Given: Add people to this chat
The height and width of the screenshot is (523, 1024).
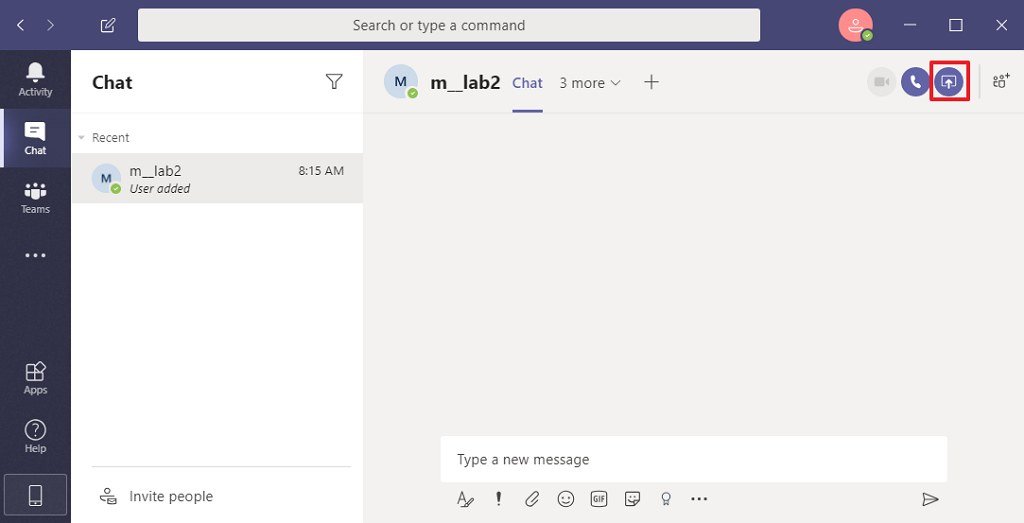Looking at the screenshot, I should 1001,82.
